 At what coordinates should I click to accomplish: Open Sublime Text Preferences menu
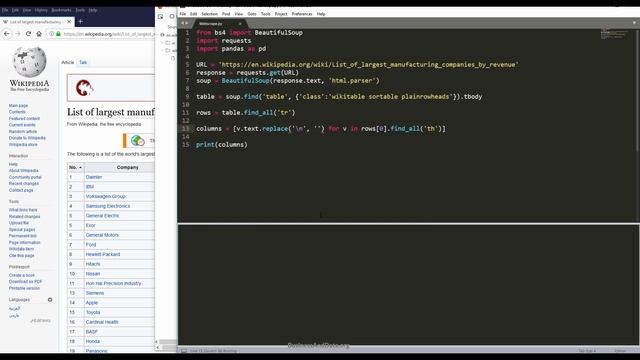pos(302,14)
